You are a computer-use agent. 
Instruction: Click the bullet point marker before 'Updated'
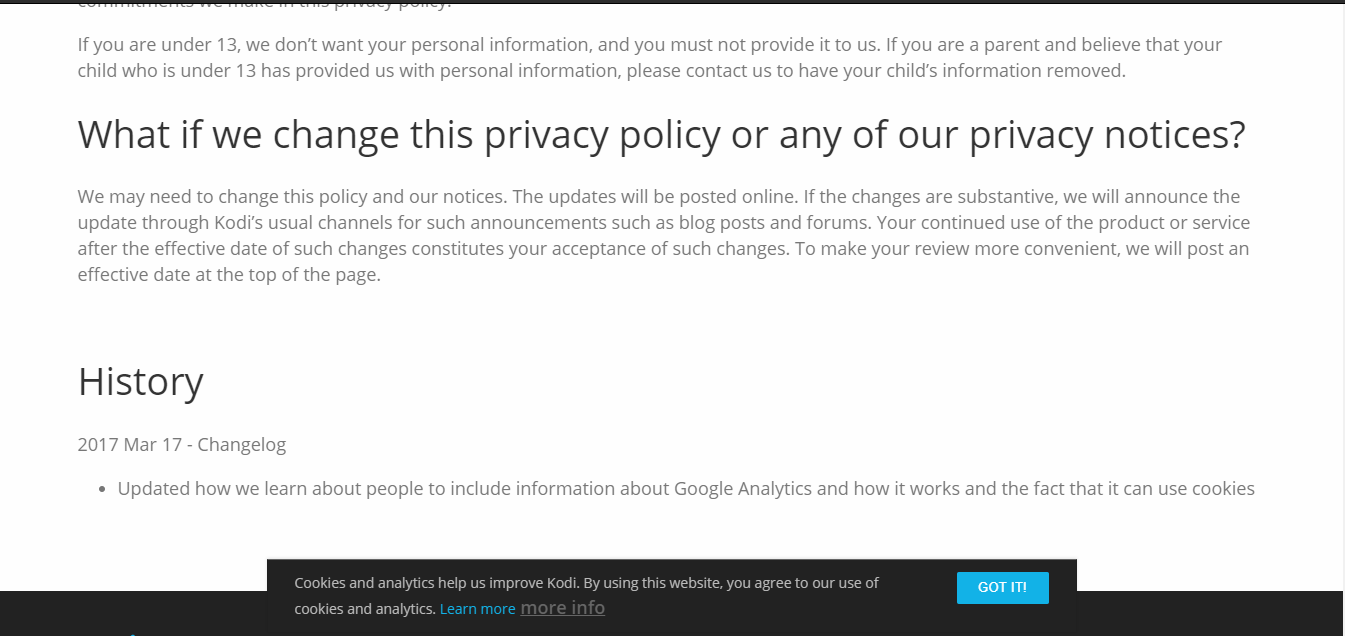102,490
